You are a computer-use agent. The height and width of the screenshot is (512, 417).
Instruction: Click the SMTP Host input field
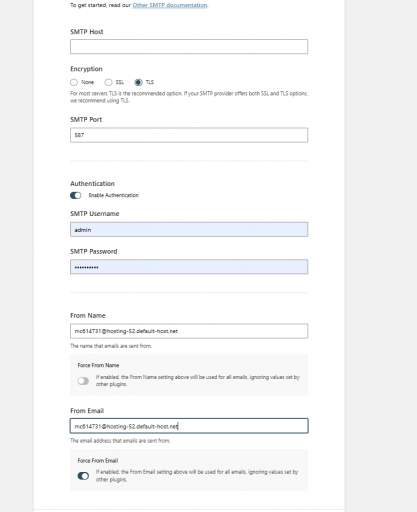click(x=189, y=47)
